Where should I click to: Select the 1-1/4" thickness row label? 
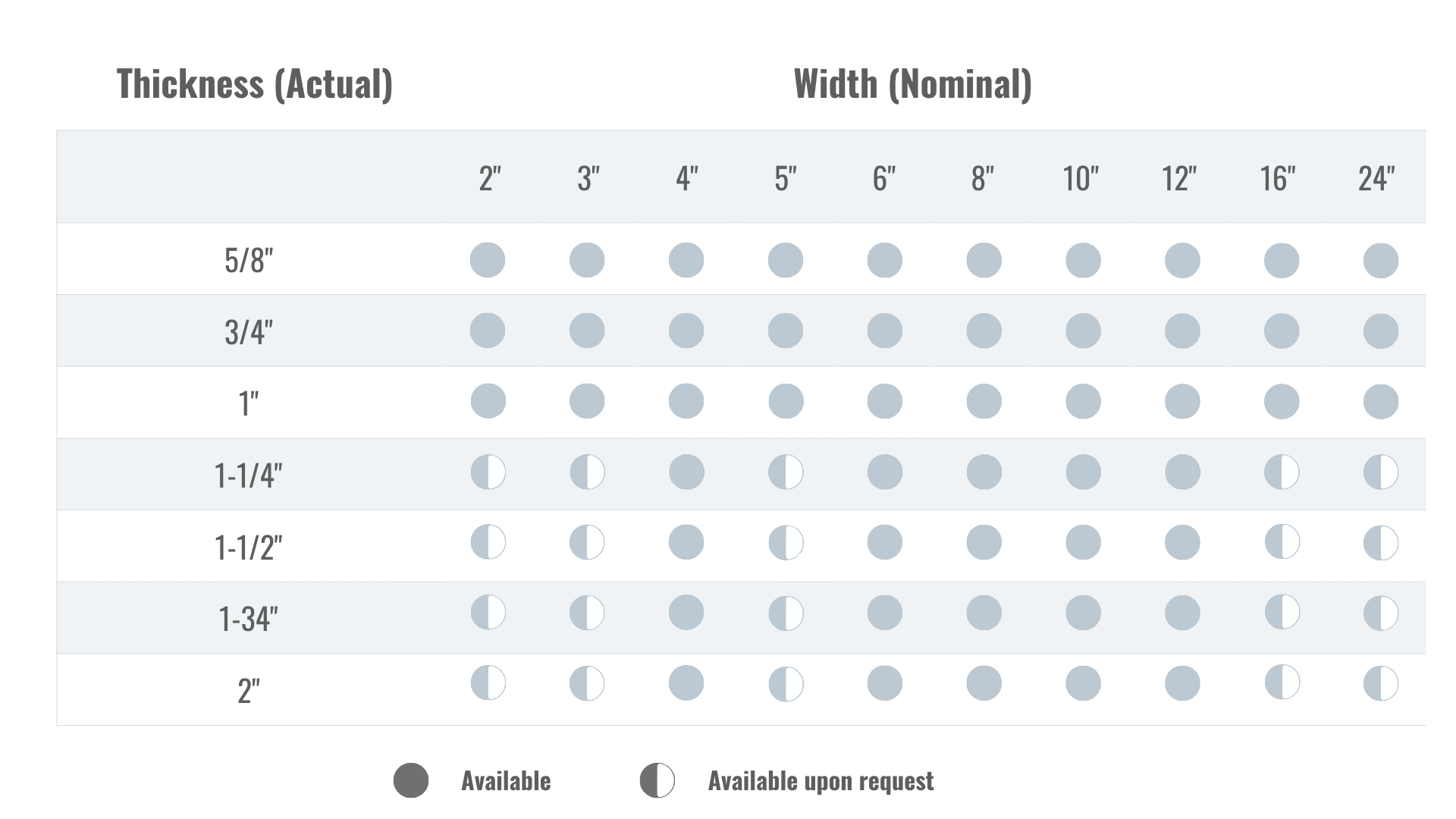249,475
